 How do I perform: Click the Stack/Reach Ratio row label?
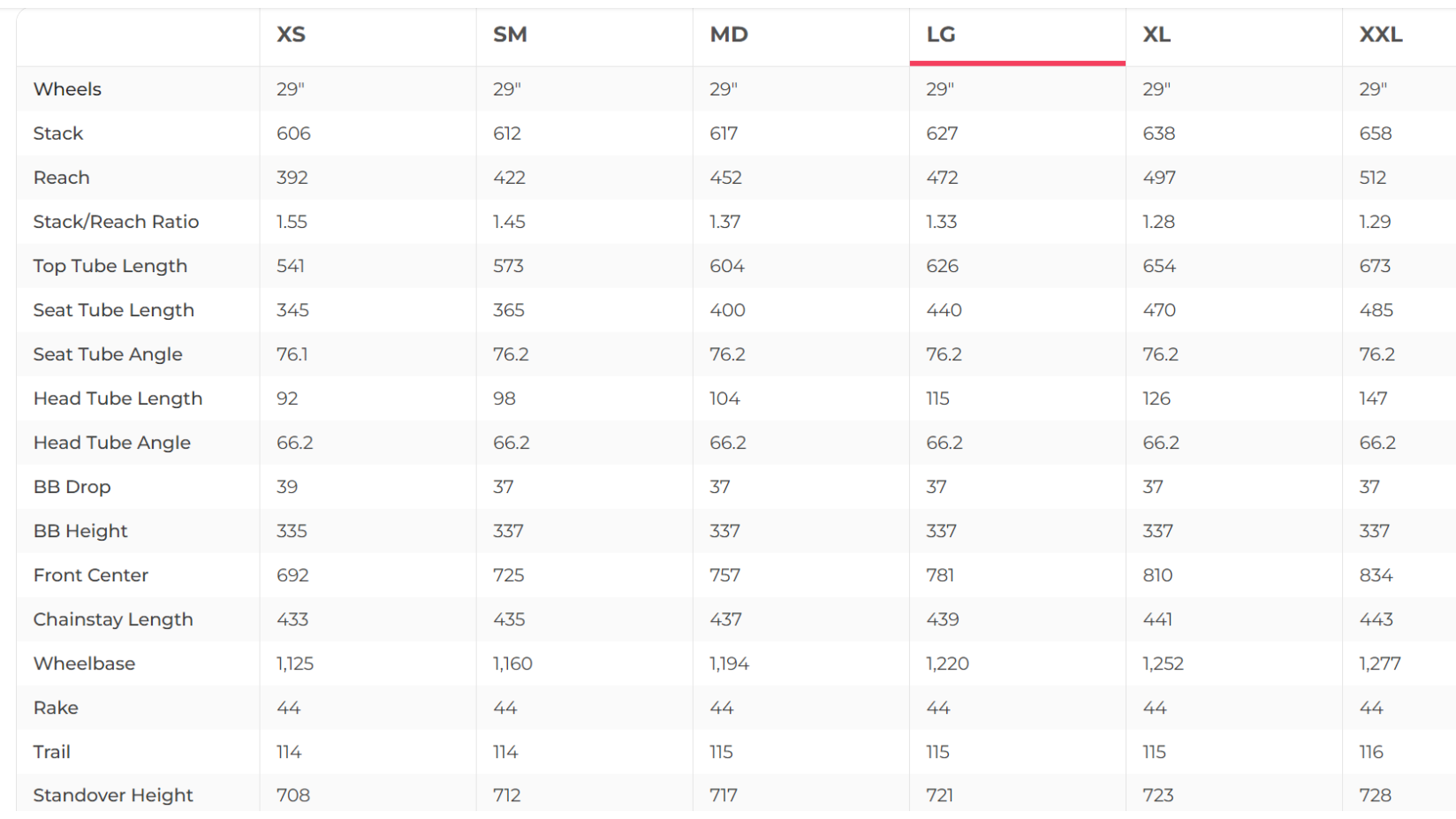pos(116,222)
